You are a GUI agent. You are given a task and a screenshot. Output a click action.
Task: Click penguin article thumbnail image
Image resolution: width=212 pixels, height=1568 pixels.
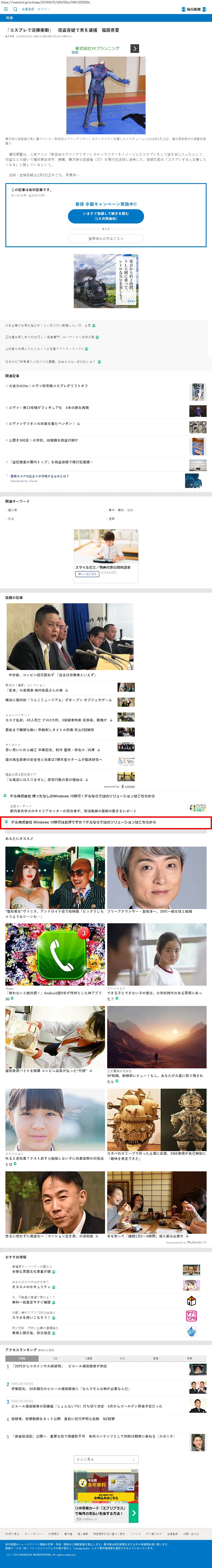(198, 427)
